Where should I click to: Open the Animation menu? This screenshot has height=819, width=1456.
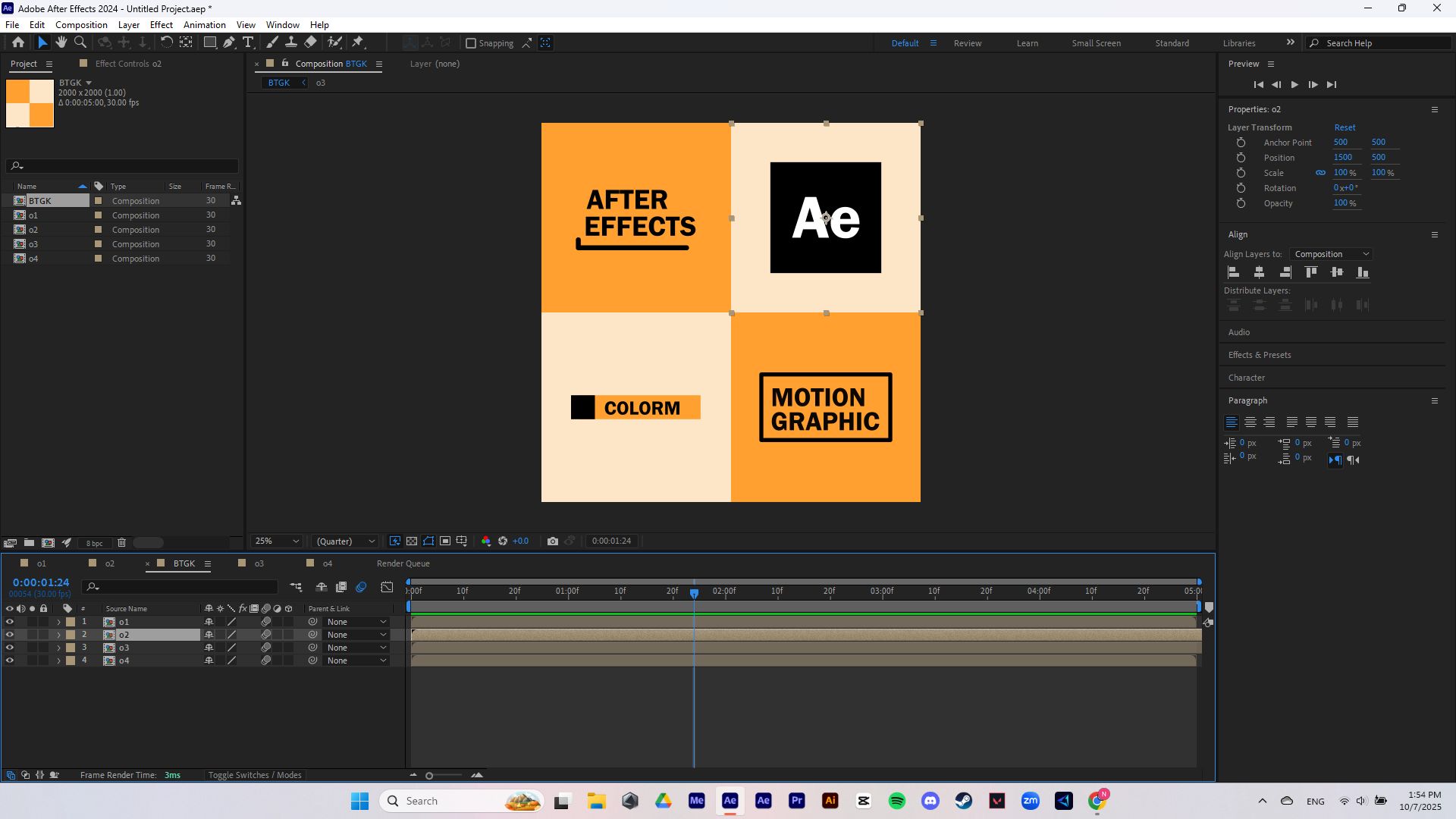(204, 25)
